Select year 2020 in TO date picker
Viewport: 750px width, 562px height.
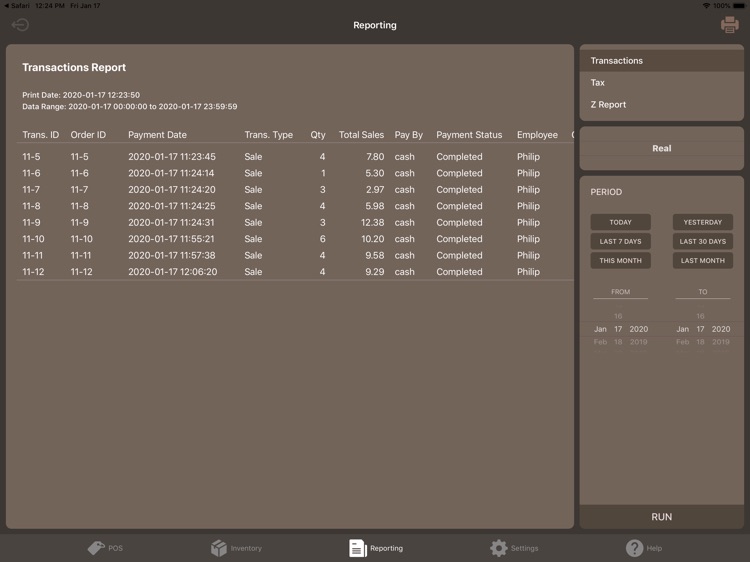click(721, 329)
